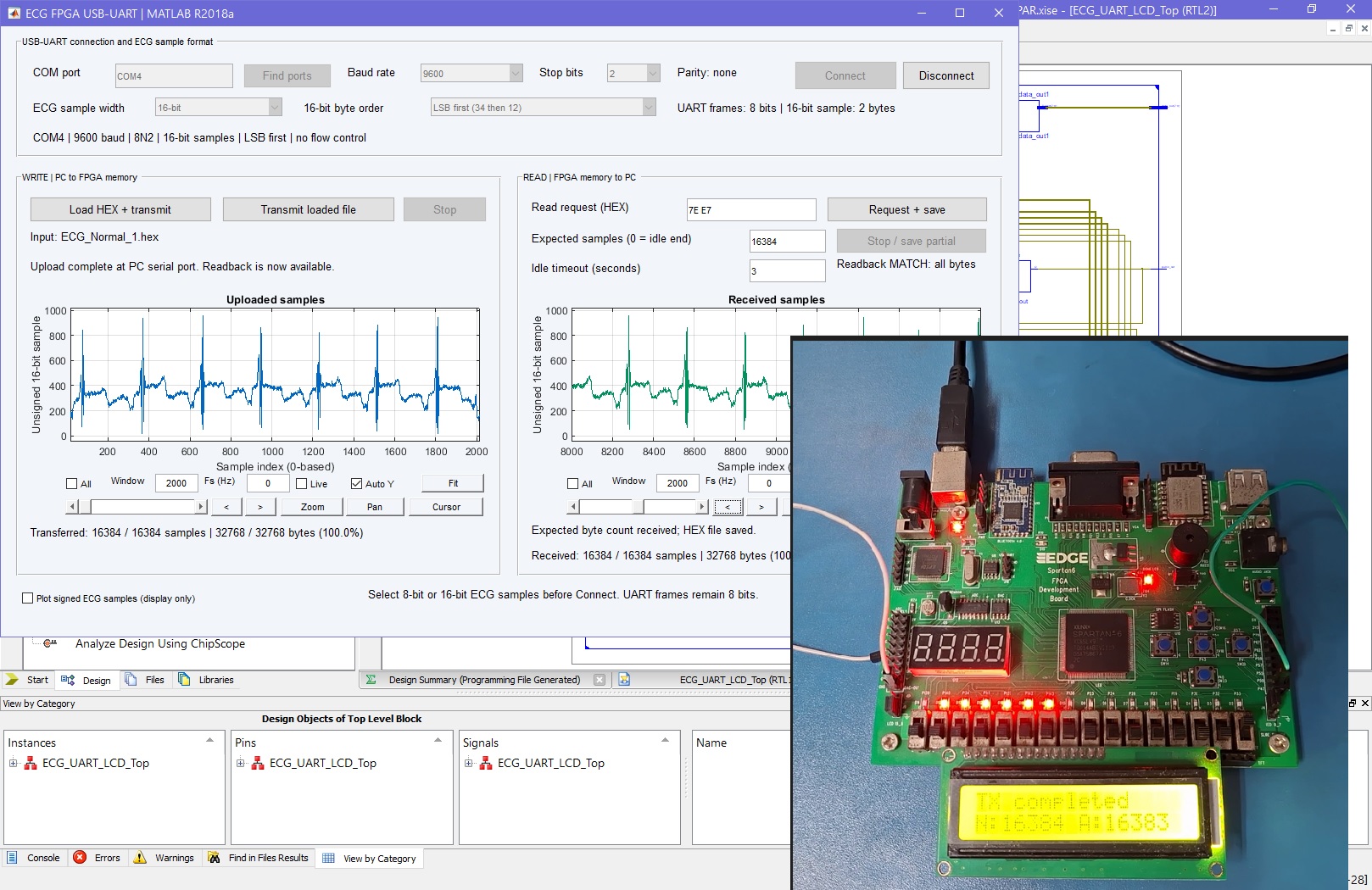
Task: Click the yellow Warnings triangle icon
Action: click(140, 858)
